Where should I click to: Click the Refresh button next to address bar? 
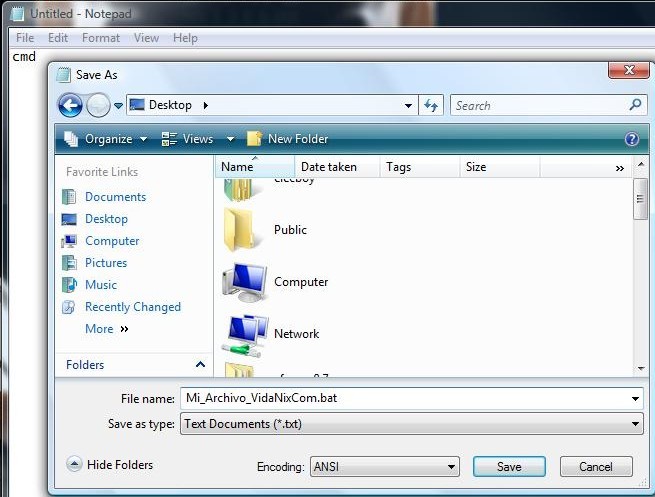(431, 105)
